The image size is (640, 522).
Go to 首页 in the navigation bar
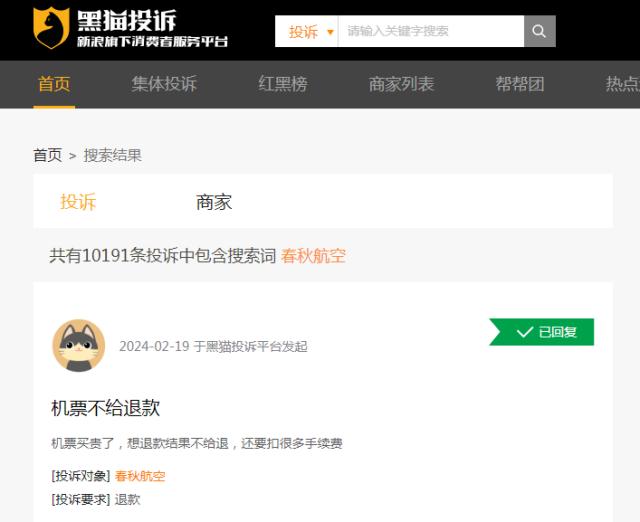click(54, 84)
